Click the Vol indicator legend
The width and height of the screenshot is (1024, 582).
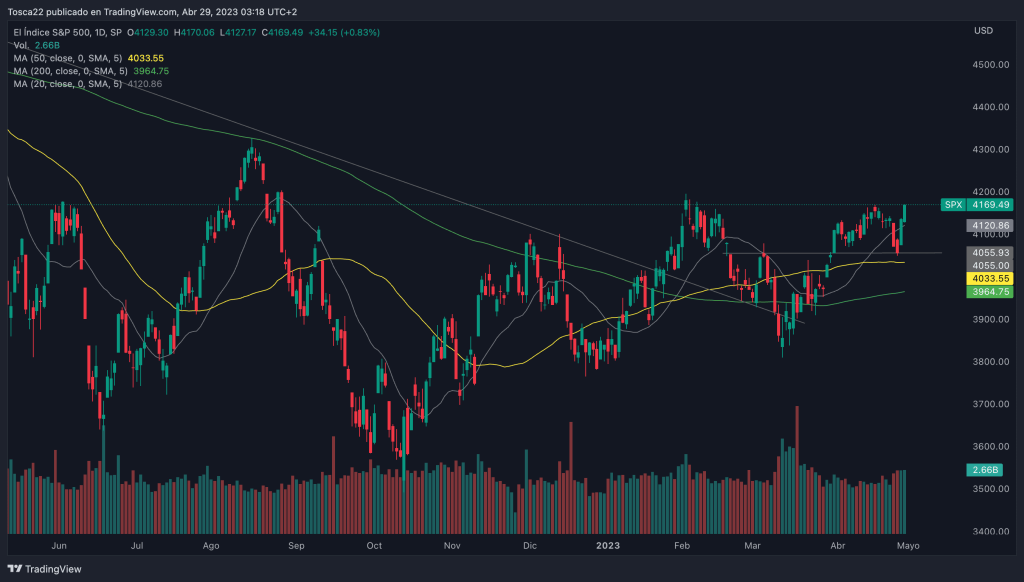[x=22, y=45]
